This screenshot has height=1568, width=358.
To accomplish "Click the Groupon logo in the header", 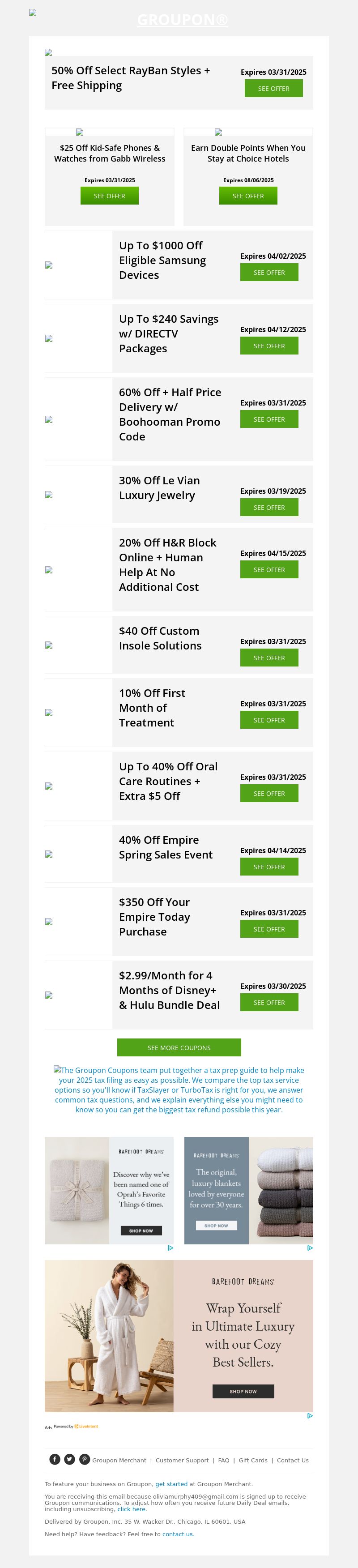I will tap(182, 20).
